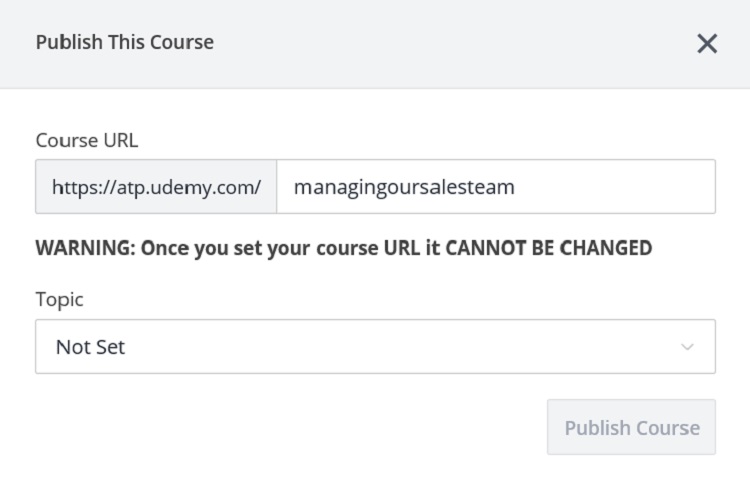The height and width of the screenshot is (485, 750).
Task: Click the "Course URL" field label
Action: click(86, 140)
